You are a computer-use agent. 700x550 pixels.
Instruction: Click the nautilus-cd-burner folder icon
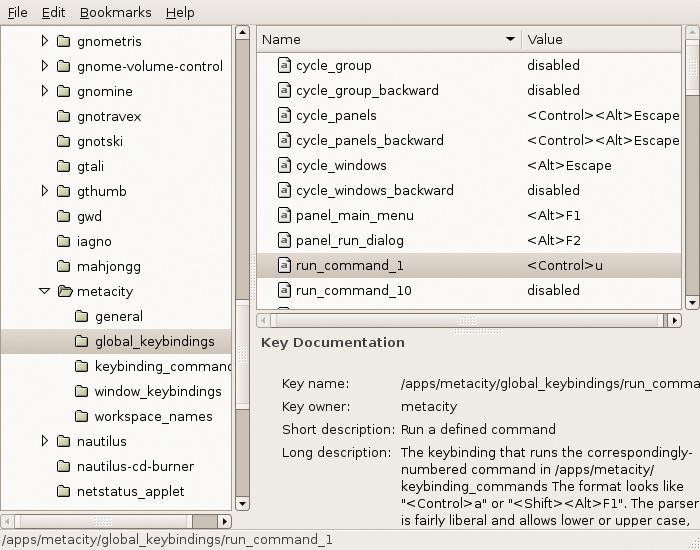64,466
